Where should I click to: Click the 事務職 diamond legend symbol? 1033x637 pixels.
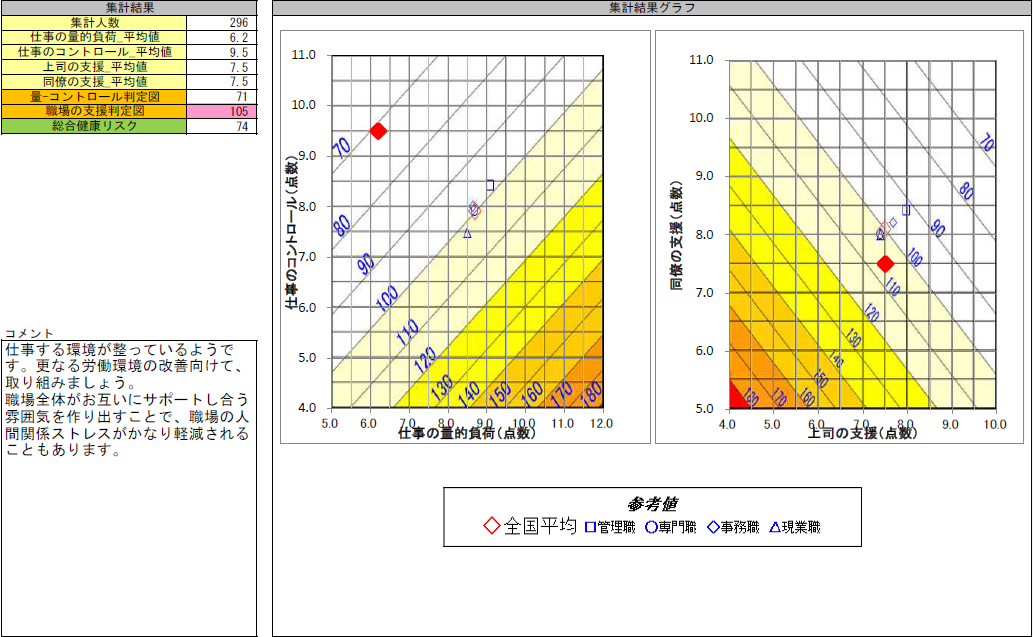click(712, 525)
